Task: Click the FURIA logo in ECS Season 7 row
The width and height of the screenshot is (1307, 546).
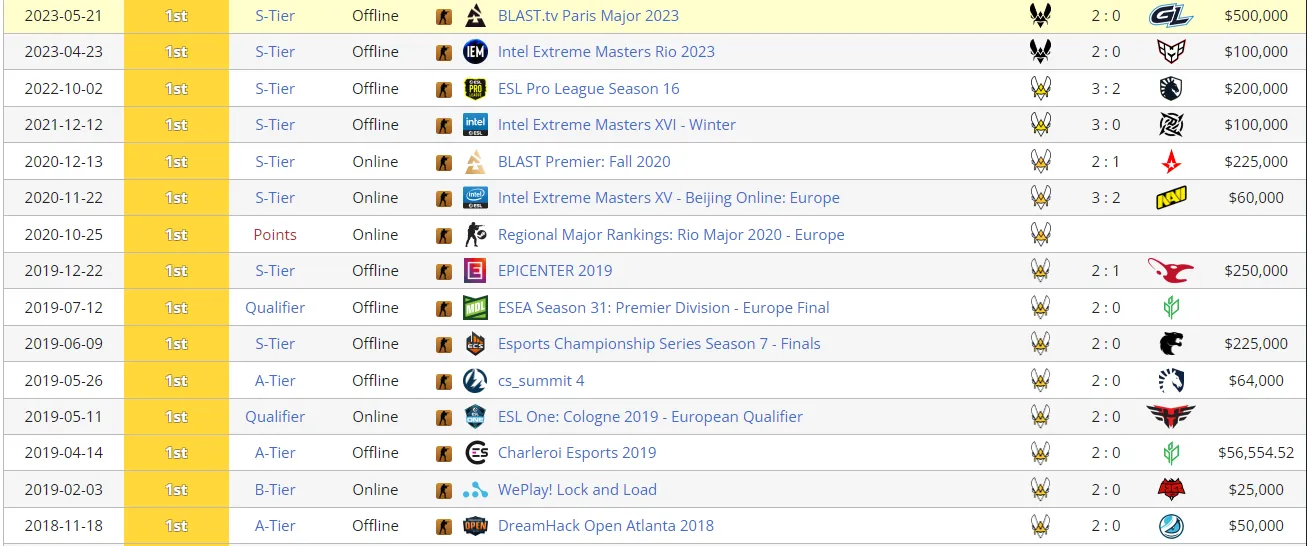Action: [x=1171, y=343]
